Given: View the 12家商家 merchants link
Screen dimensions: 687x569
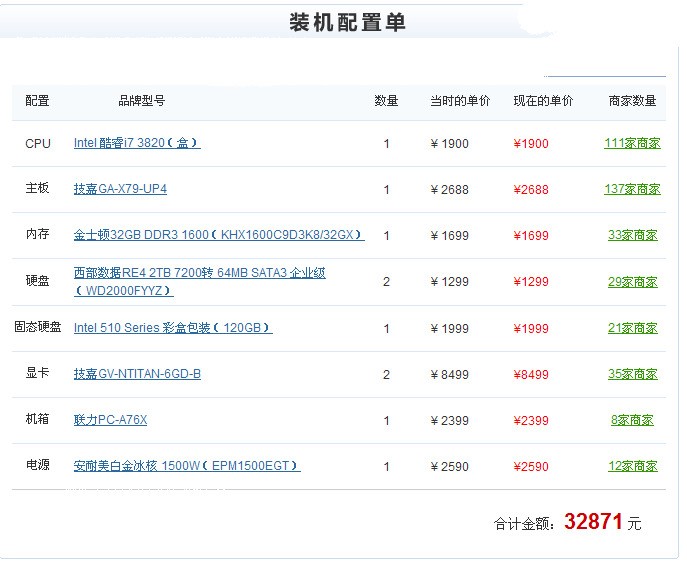Looking at the screenshot, I should [633, 466].
